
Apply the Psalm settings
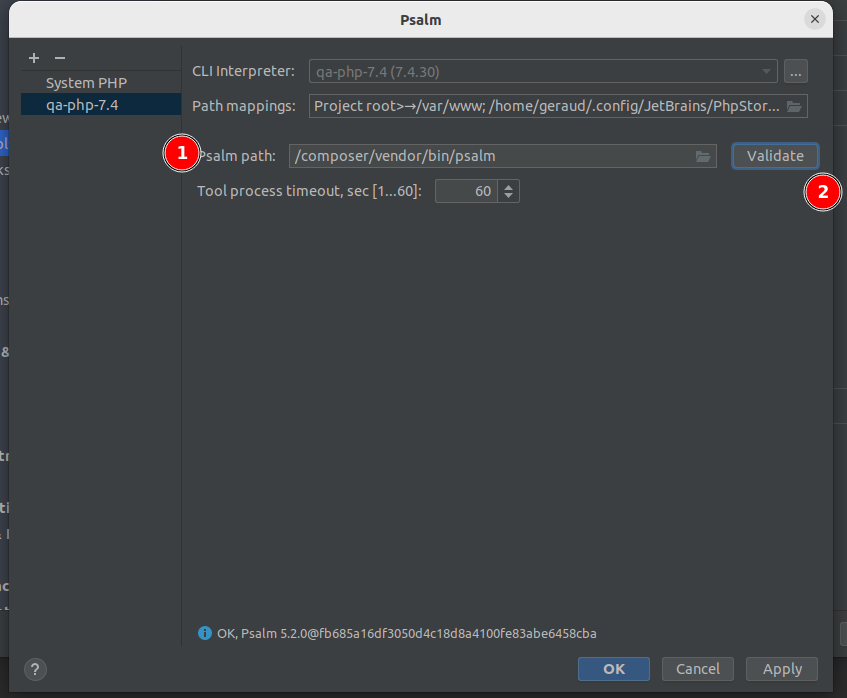(x=782, y=669)
